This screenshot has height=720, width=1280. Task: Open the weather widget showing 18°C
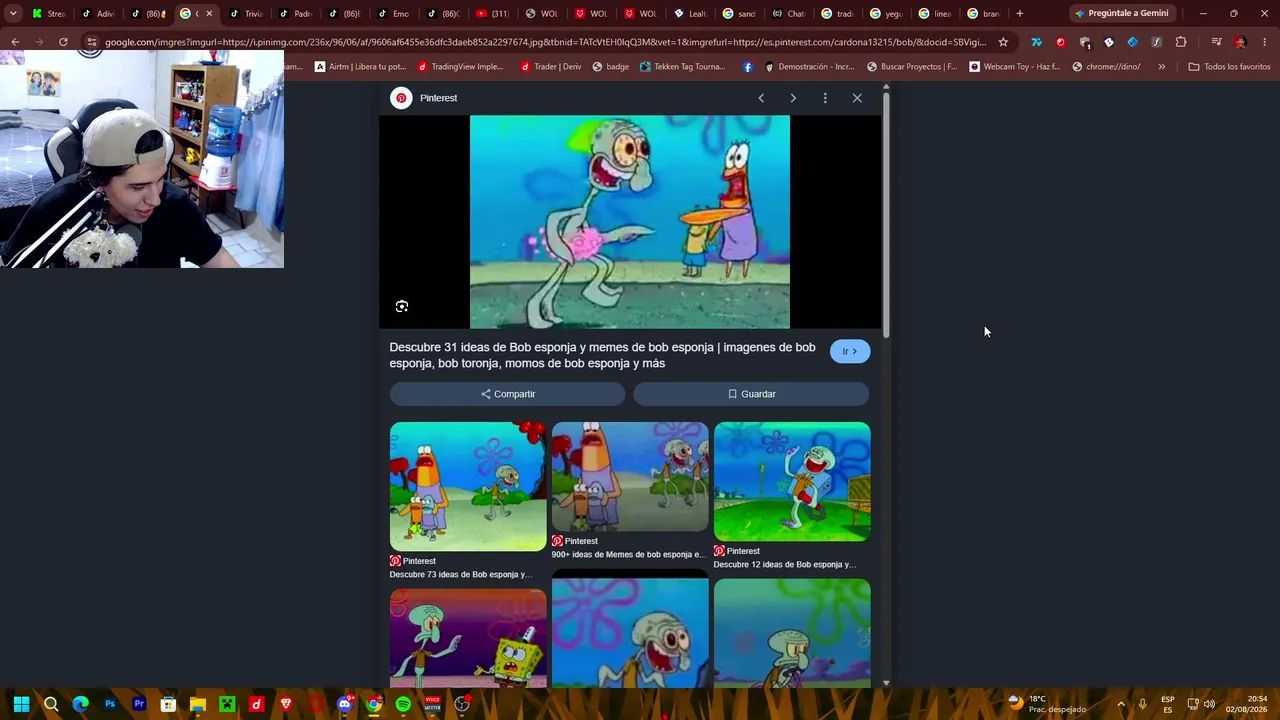point(1047,704)
